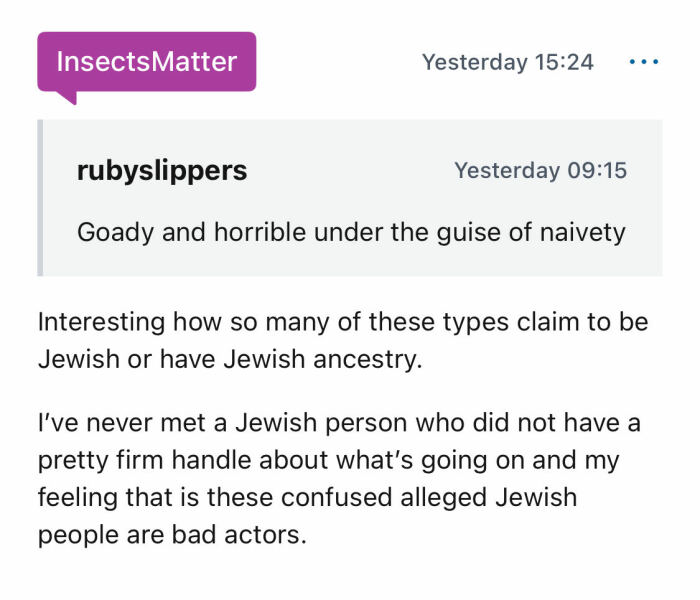Open the InsectsMatter user profile badge

pyautogui.click(x=147, y=62)
